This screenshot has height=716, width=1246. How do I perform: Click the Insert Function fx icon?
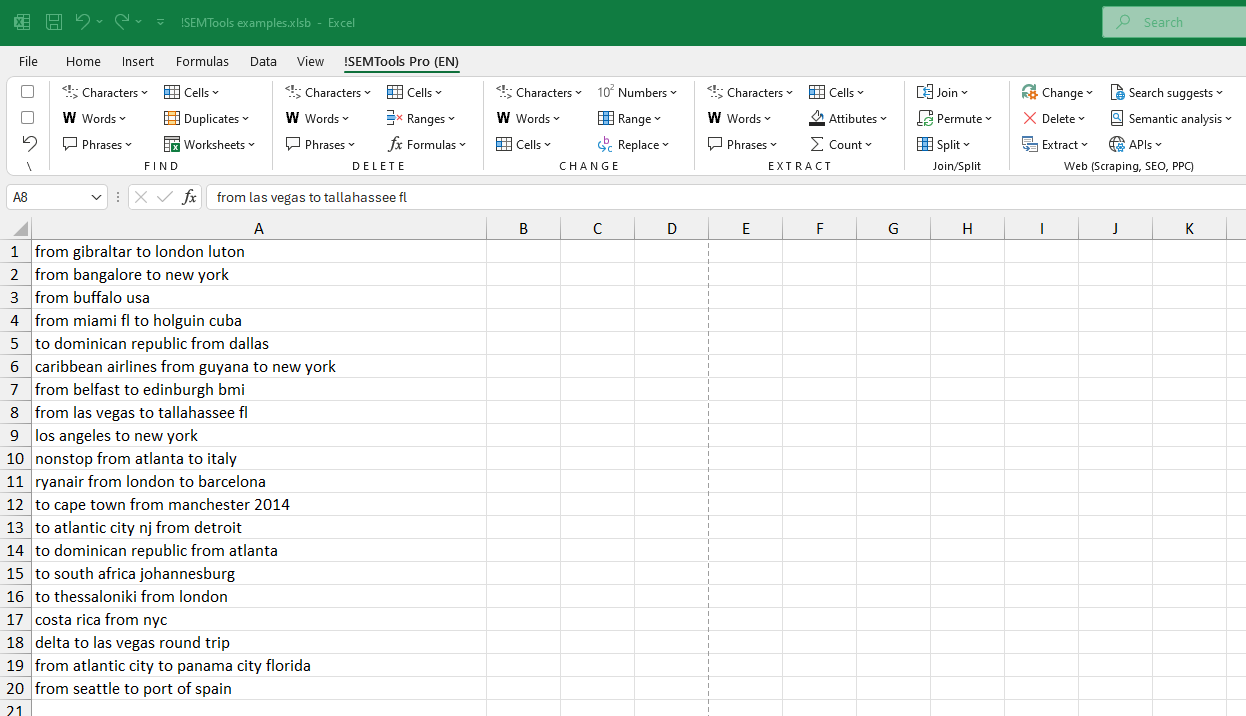point(189,197)
